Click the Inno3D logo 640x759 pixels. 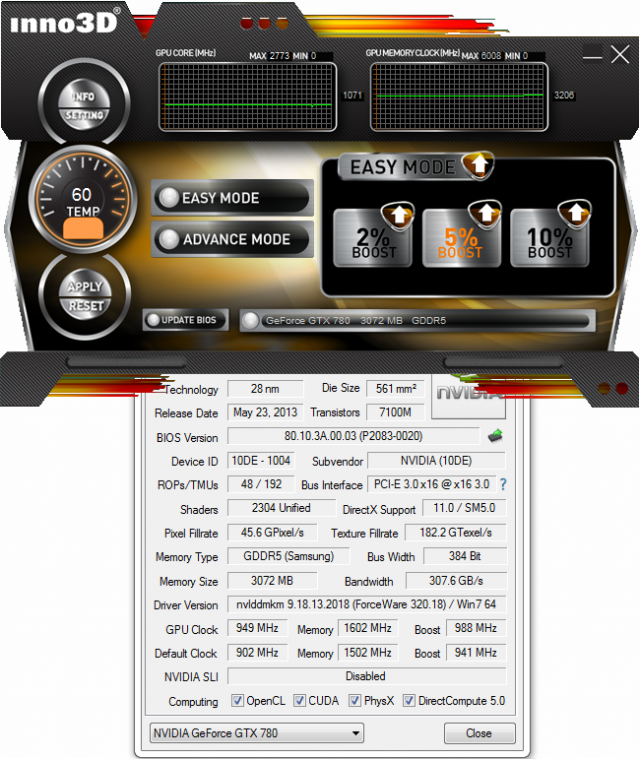[x=65, y=22]
